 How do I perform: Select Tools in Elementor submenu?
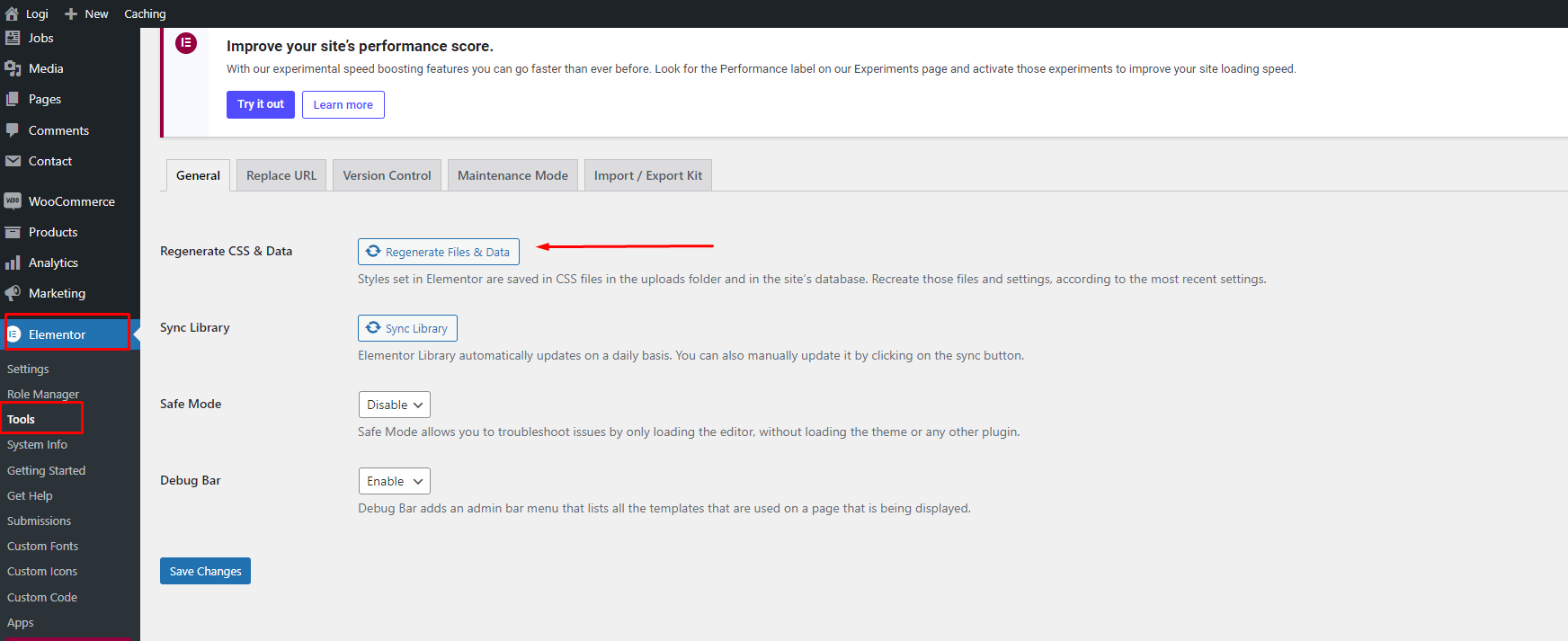(22, 419)
